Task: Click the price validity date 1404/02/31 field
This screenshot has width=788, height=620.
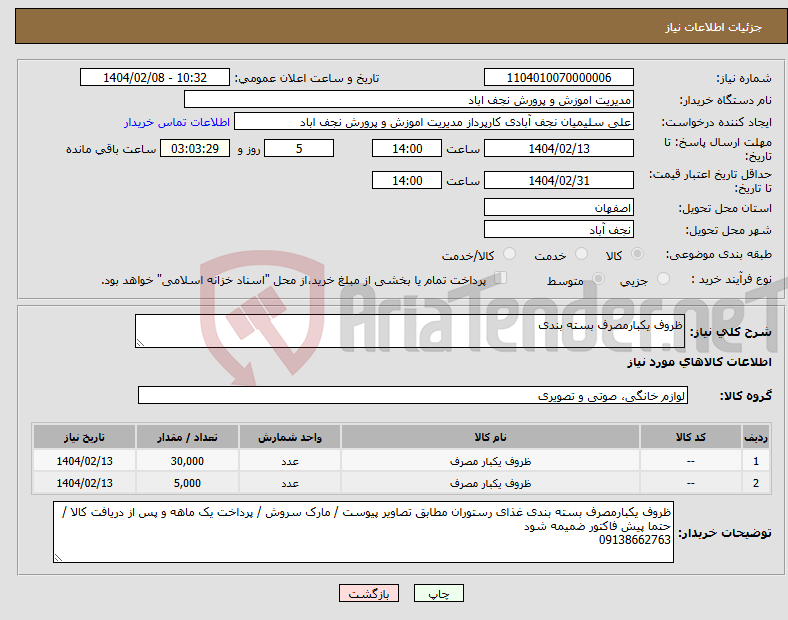Action: [x=558, y=180]
